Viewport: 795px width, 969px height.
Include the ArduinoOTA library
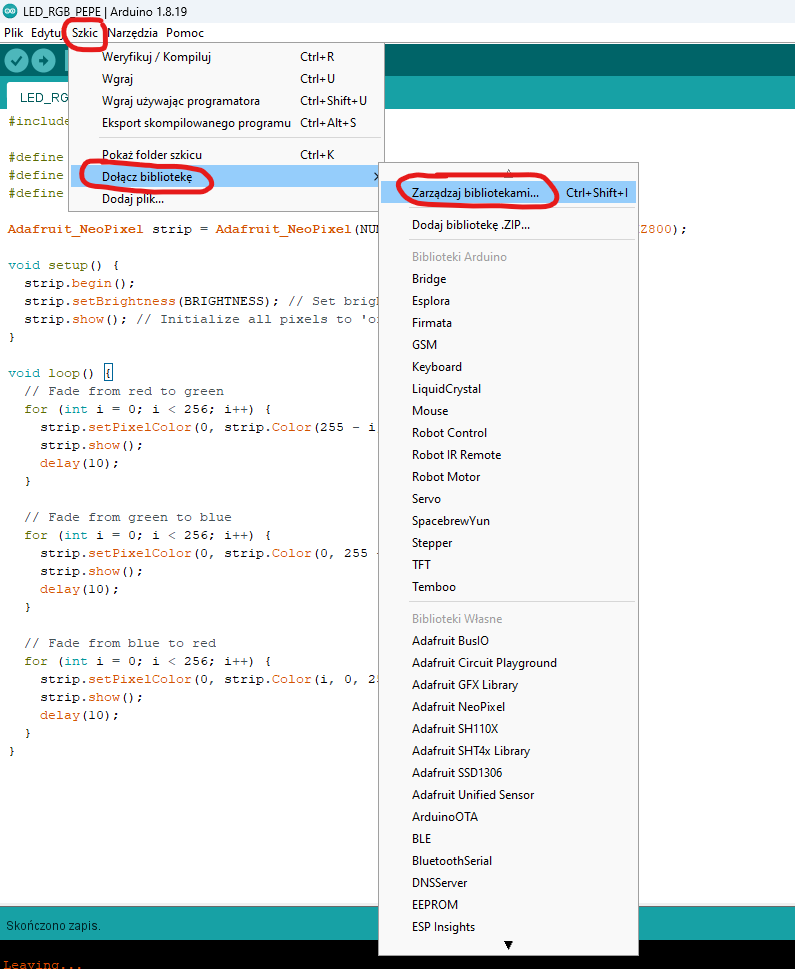pos(508,817)
